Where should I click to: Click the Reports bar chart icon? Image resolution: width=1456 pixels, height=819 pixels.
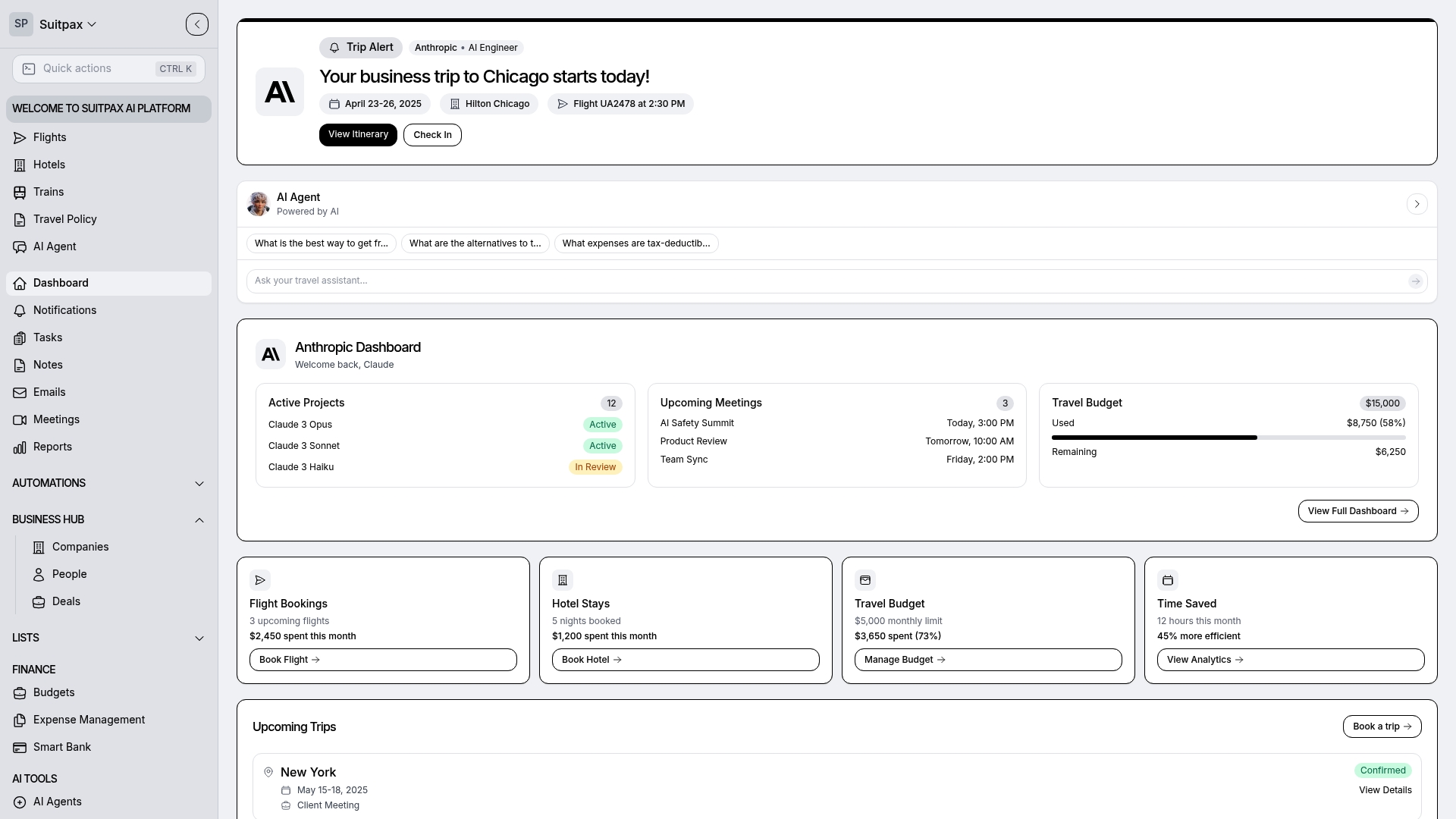pyautogui.click(x=20, y=447)
